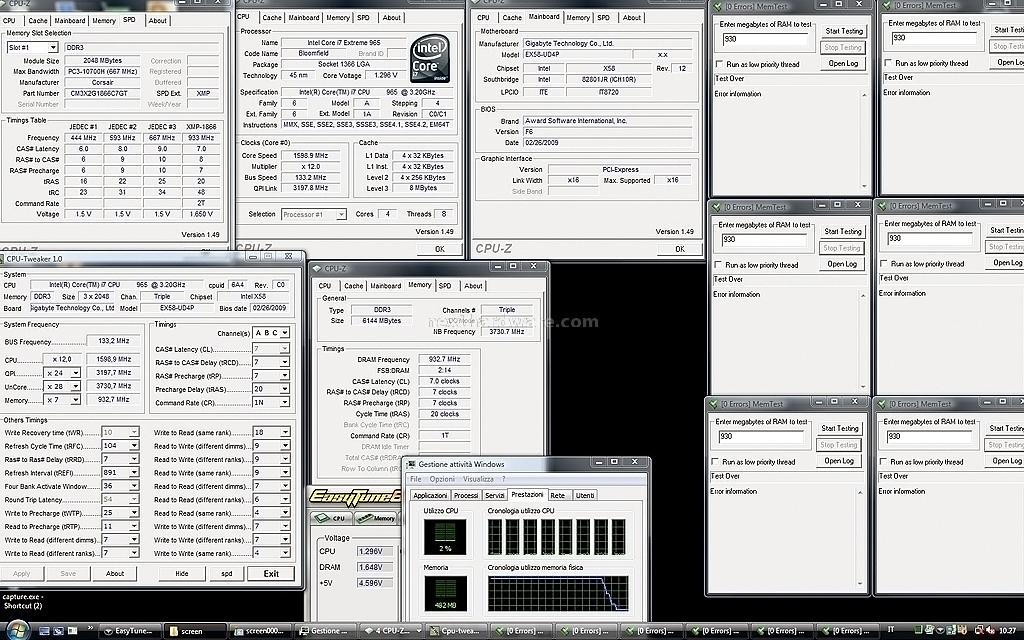Image resolution: width=1024 pixels, height=640 pixels.
Task: Open the Cpu-tweaker taskbar button
Action: [455, 631]
